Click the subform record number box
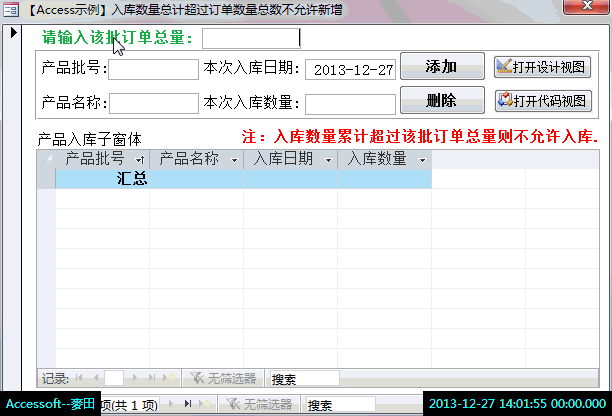The image size is (612, 416). click(x=114, y=378)
